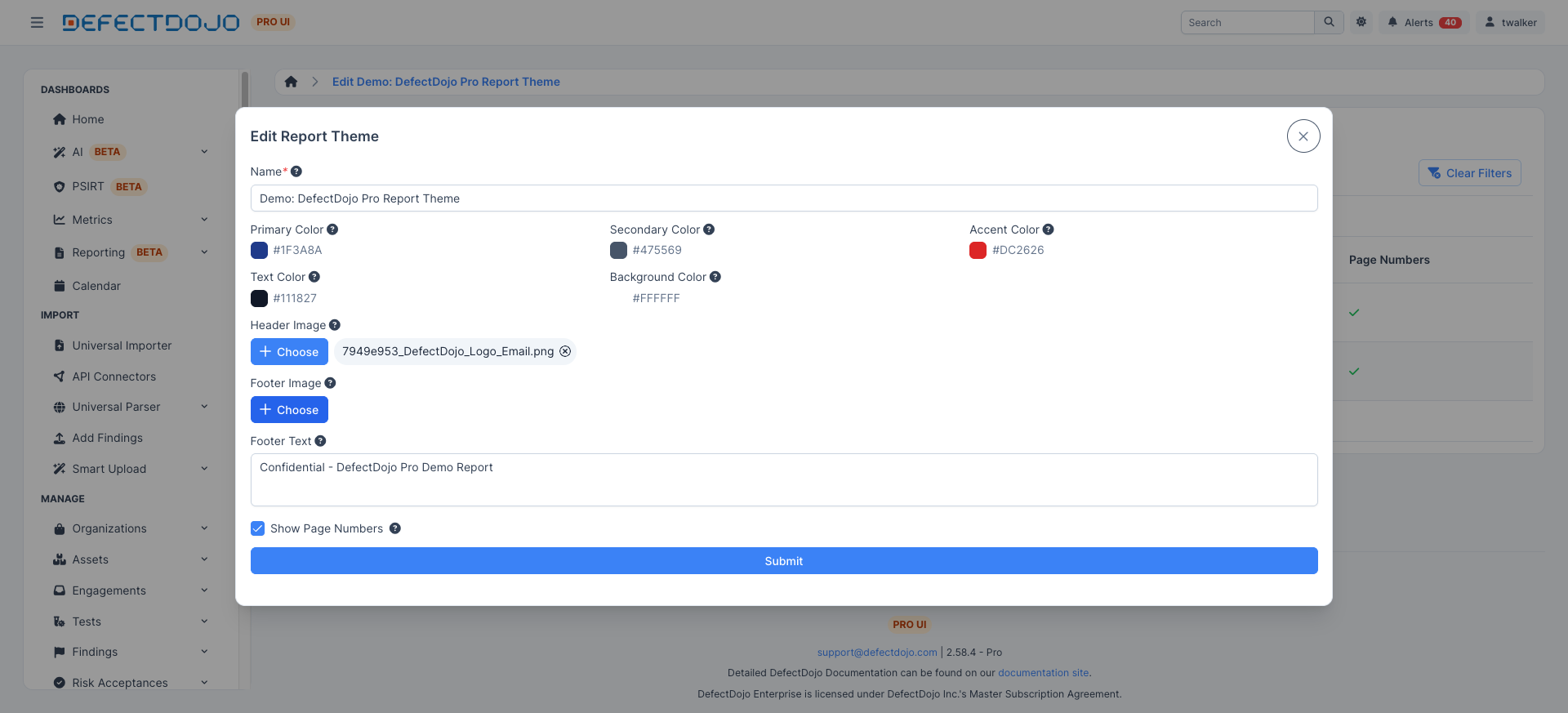This screenshot has width=1568, height=713.
Task: Open the hamburger navigation menu
Action: (37, 22)
